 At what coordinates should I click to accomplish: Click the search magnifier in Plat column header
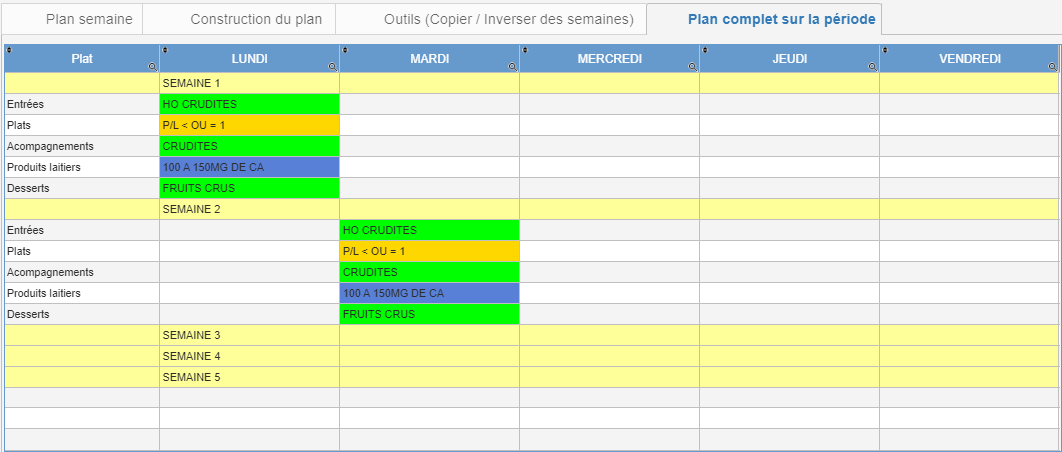pyautogui.click(x=152, y=66)
